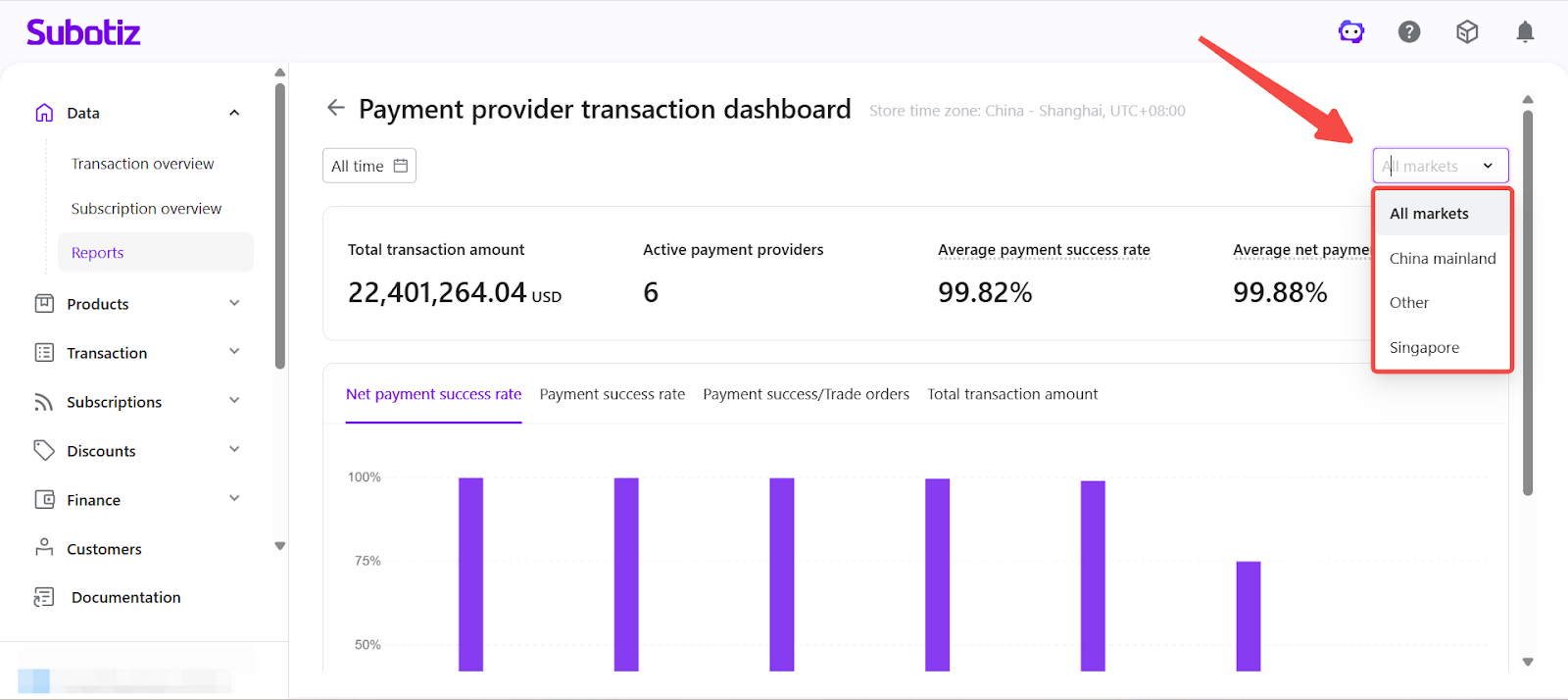
Task: Pick the Other market option
Action: [x=1409, y=303]
